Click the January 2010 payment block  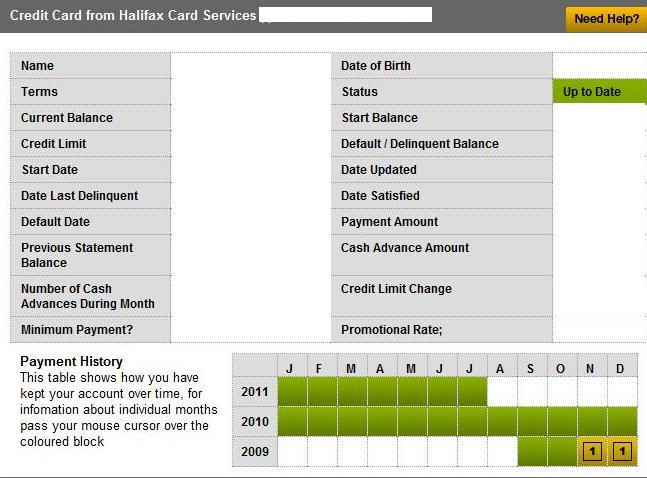pos(291,421)
